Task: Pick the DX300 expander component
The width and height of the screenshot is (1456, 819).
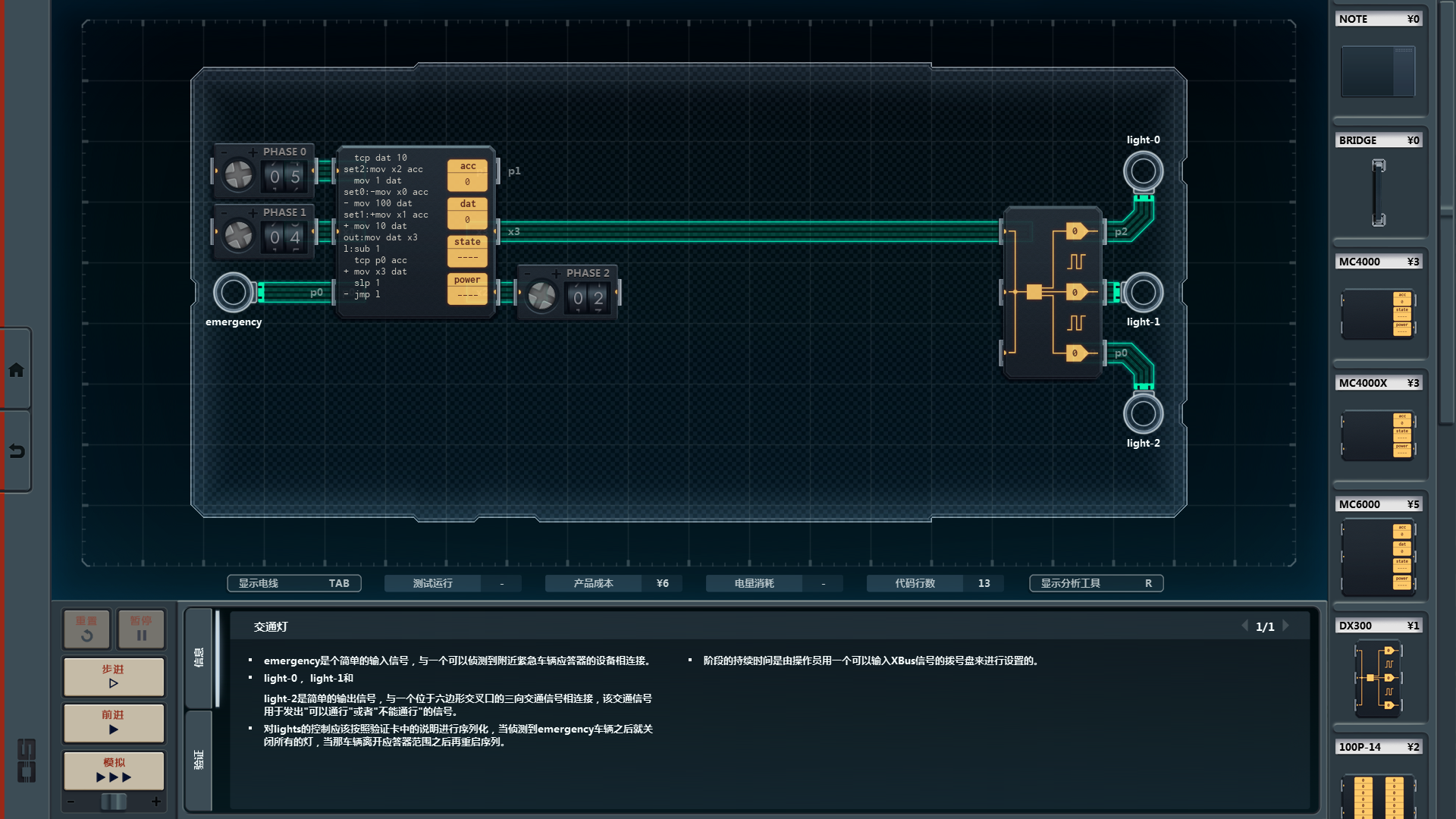Action: point(1378,679)
